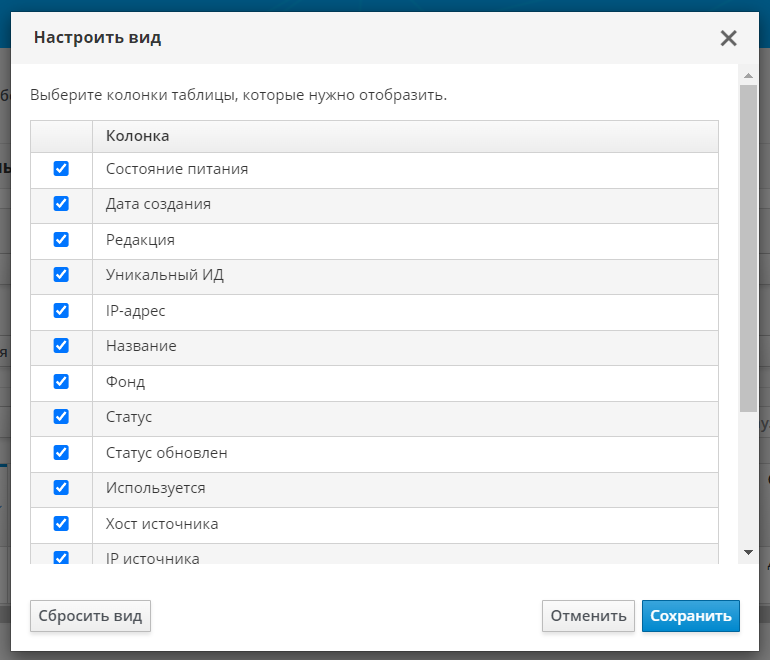Viewport: 770px width, 660px height.
Task: Uncheck the Состояние питания column checkbox
Action: click(x=61, y=169)
